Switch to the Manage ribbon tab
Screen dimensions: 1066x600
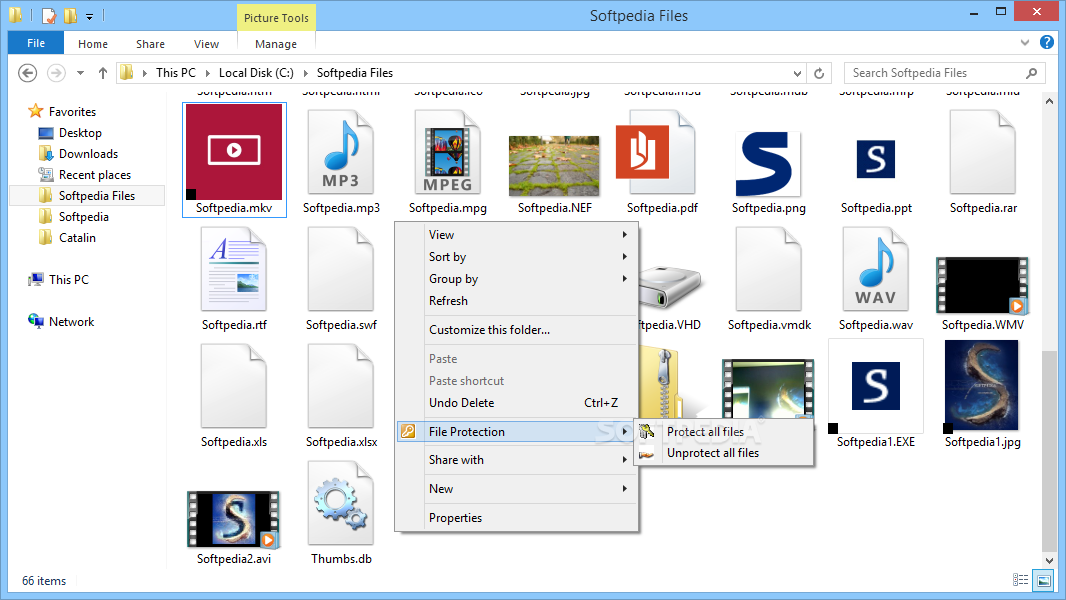tap(276, 43)
